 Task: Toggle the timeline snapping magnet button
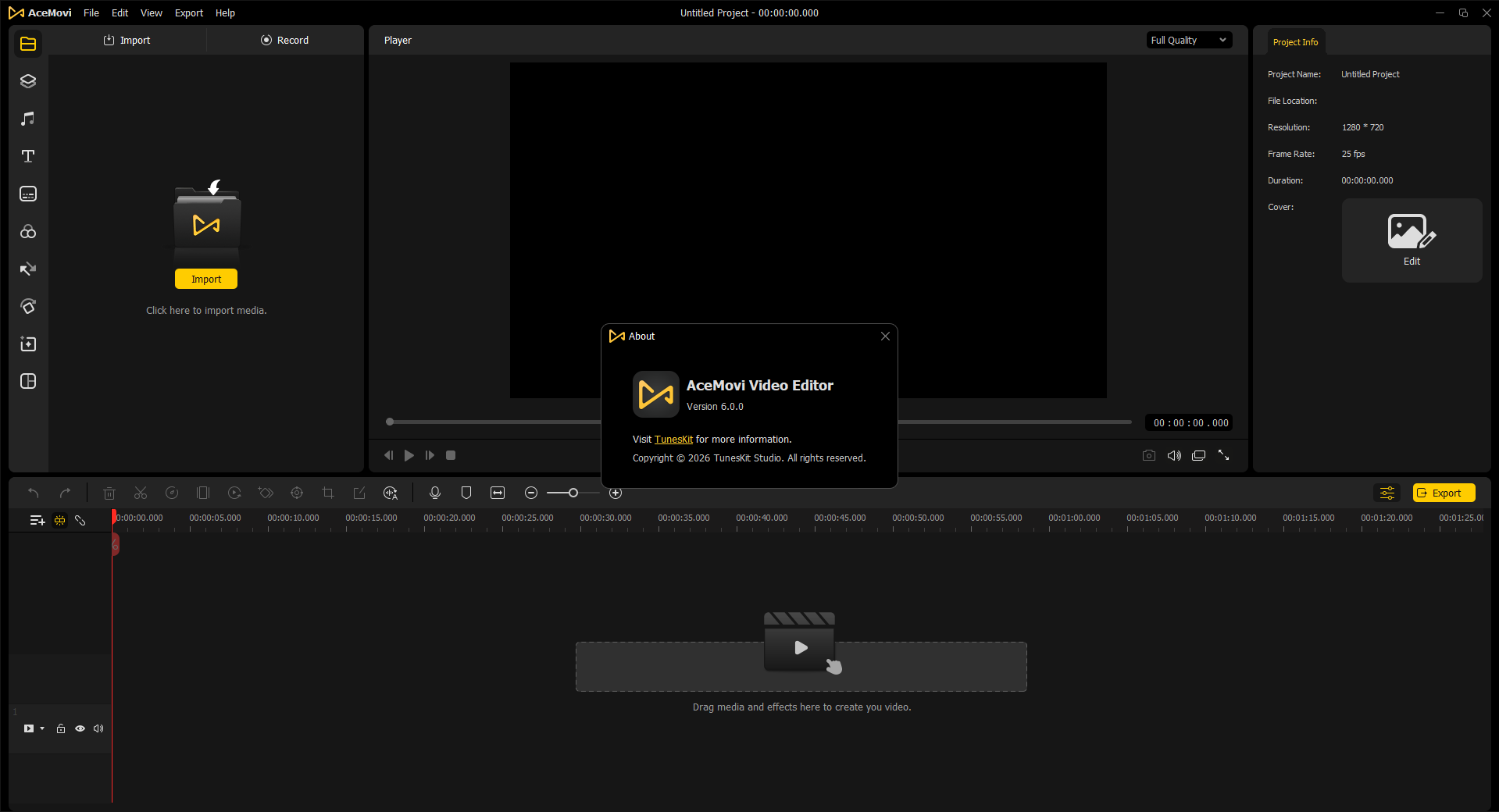tap(59, 520)
